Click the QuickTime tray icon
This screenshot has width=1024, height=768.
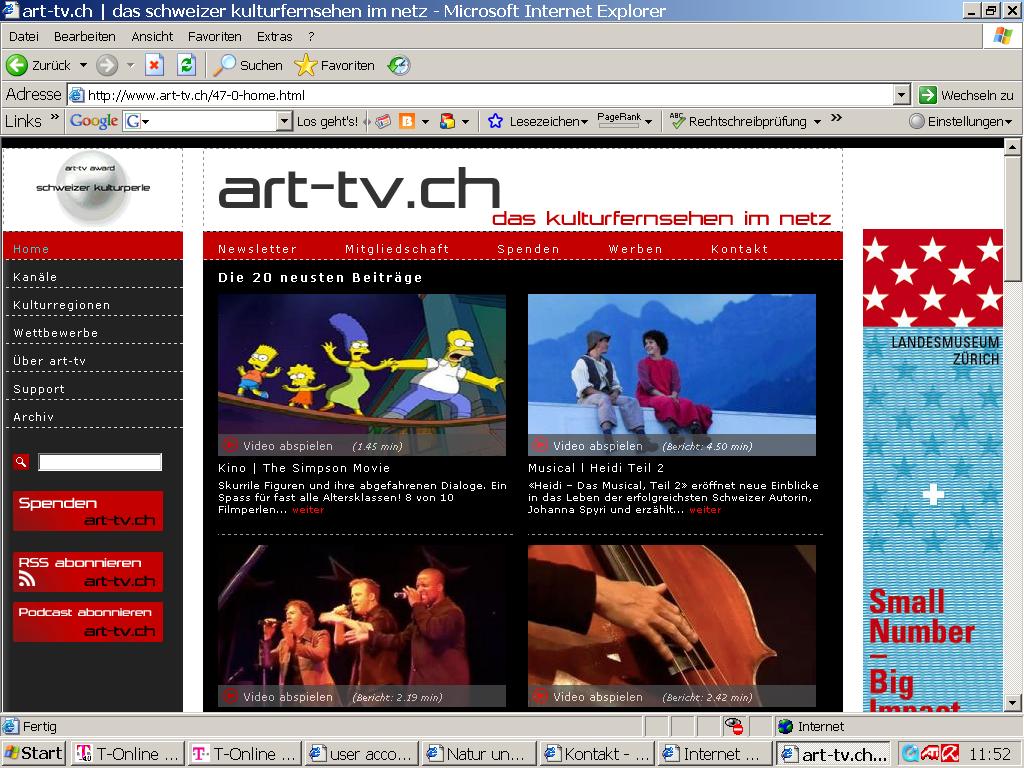(x=909, y=752)
